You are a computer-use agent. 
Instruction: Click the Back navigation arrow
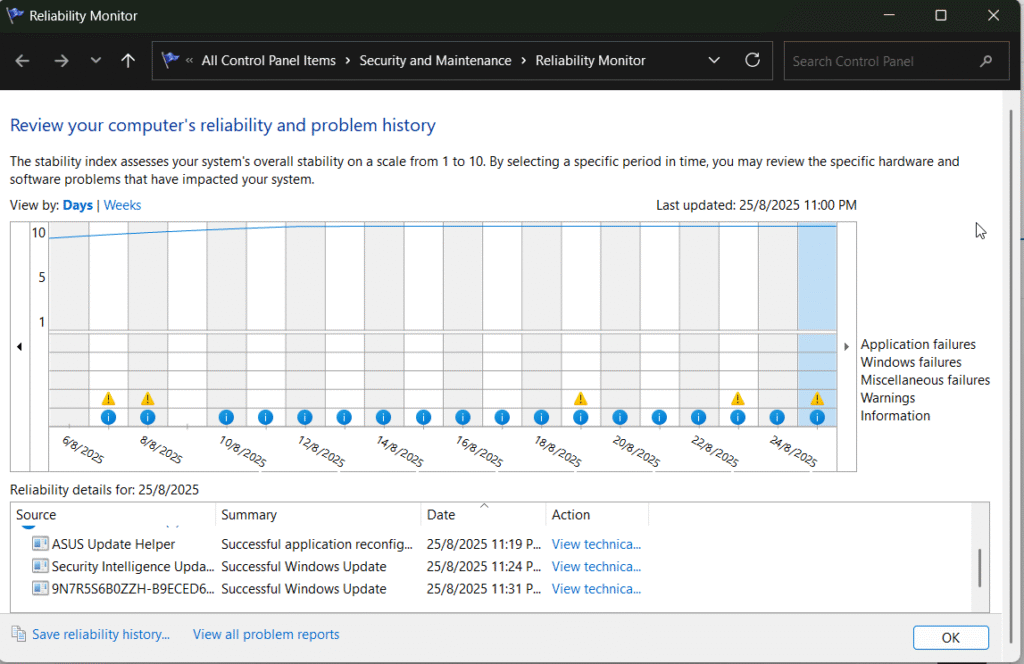pos(23,61)
